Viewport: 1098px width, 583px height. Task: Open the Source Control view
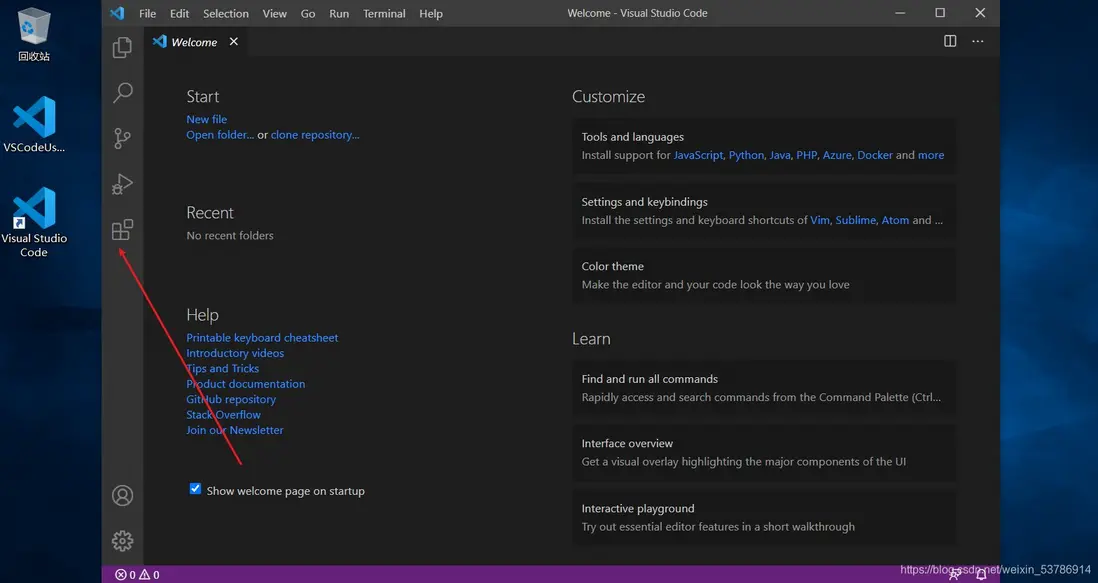pyautogui.click(x=122, y=138)
